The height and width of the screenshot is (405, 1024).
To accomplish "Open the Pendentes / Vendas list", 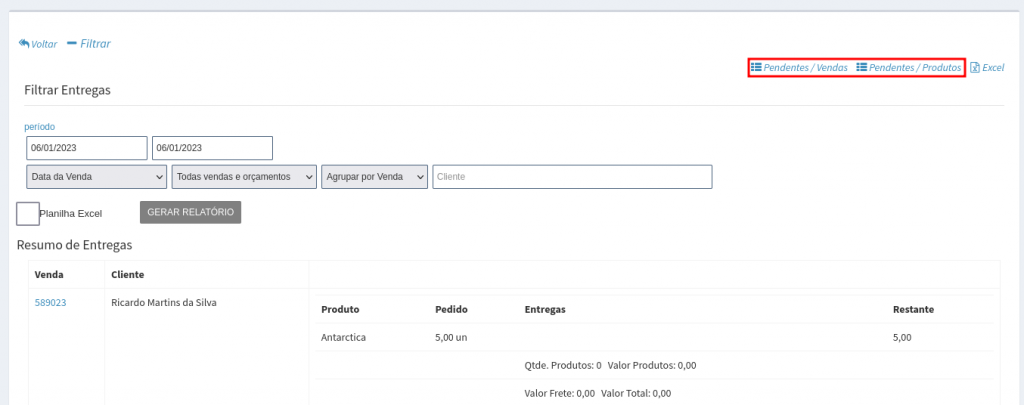I will pos(799,68).
